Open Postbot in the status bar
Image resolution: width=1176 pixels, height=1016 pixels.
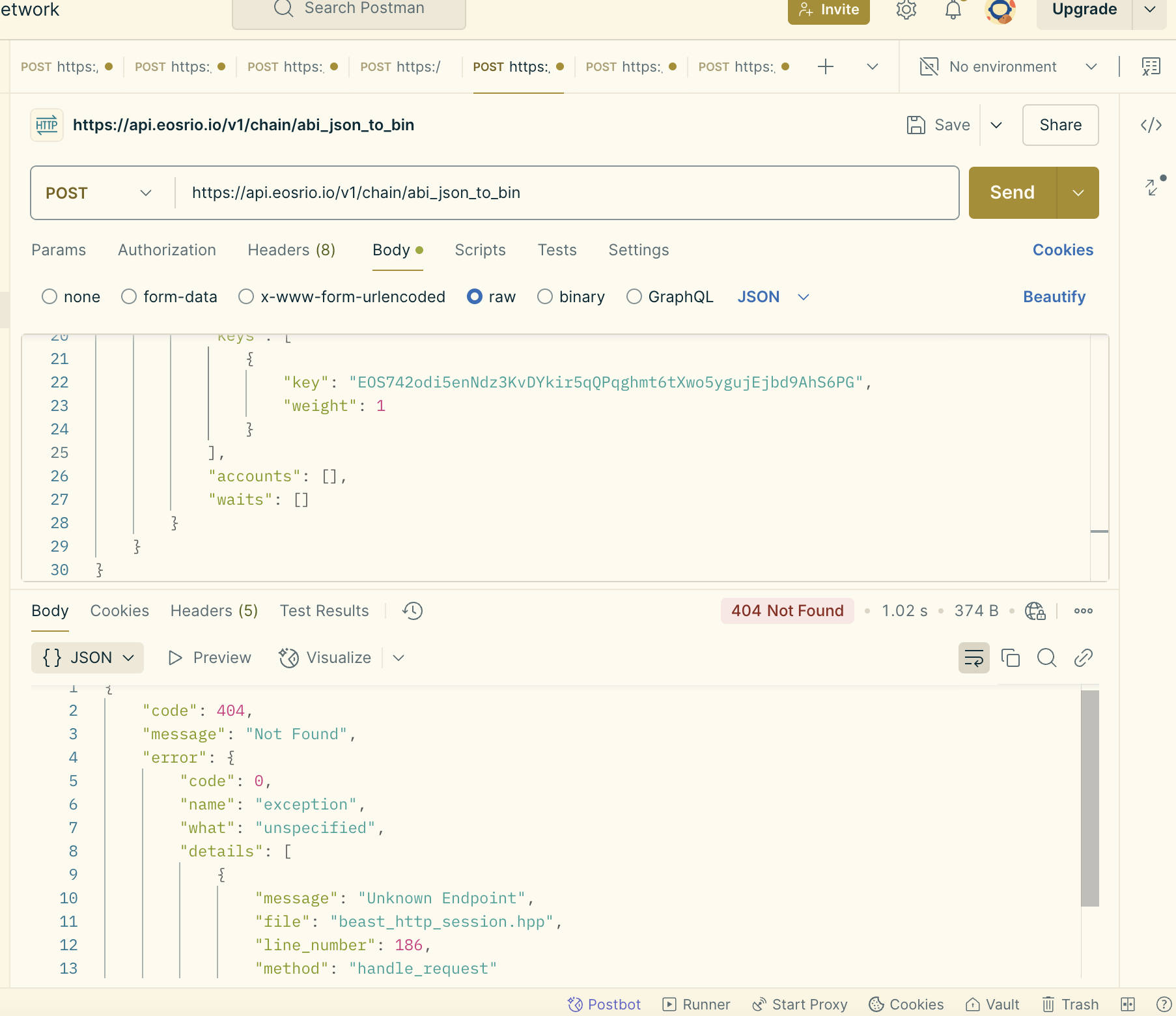pos(604,1004)
